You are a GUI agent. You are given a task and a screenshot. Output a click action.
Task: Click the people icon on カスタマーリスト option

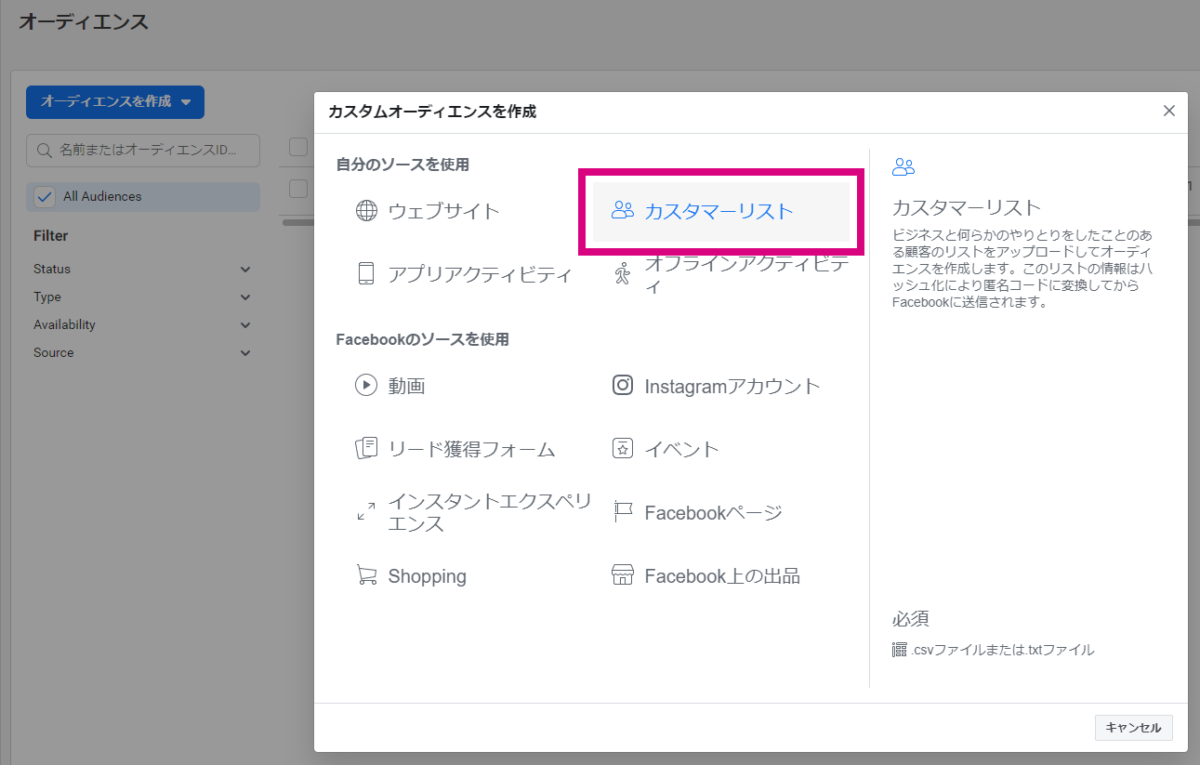[x=622, y=211]
